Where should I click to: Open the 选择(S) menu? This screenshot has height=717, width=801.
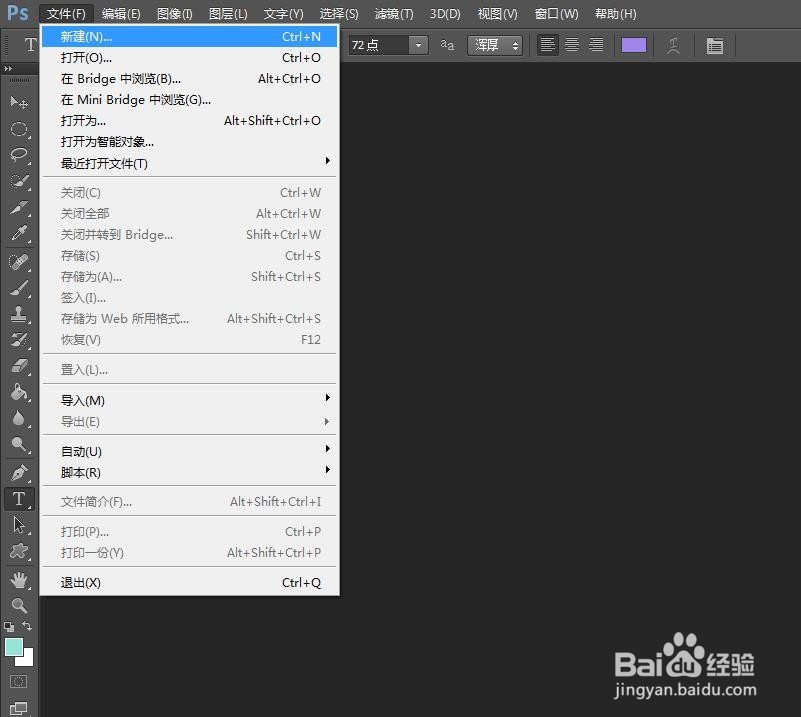pyautogui.click(x=339, y=14)
